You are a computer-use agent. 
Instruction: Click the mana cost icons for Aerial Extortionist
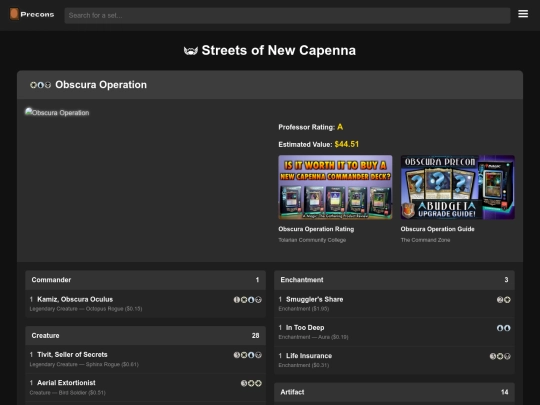tap(251, 383)
